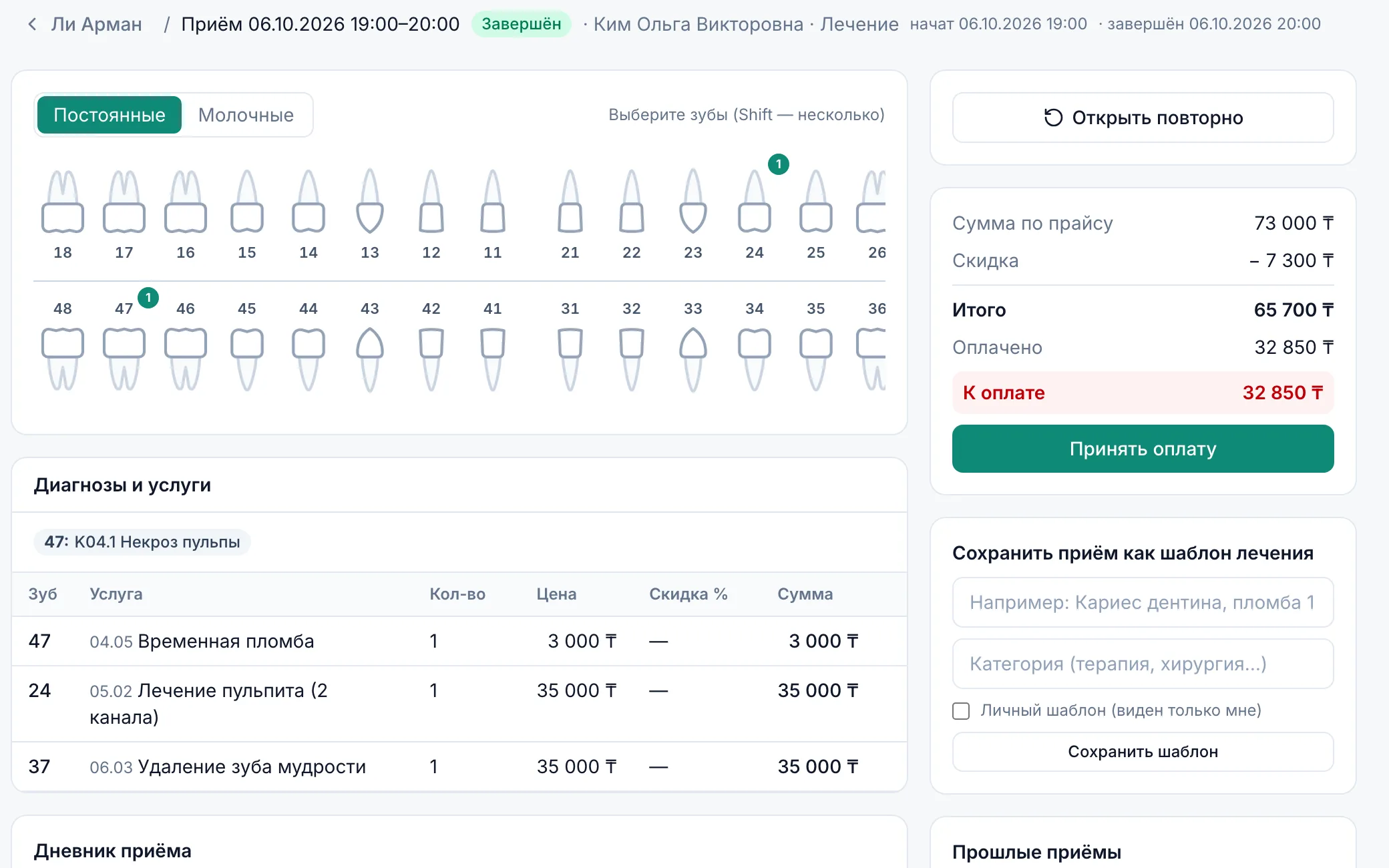1389x868 pixels.
Task: Select lower tooth 31 icon
Action: tap(570, 359)
